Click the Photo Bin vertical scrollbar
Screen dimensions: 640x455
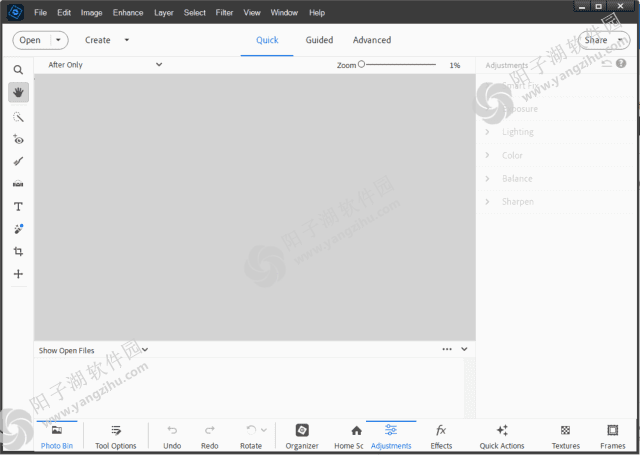tap(470, 388)
